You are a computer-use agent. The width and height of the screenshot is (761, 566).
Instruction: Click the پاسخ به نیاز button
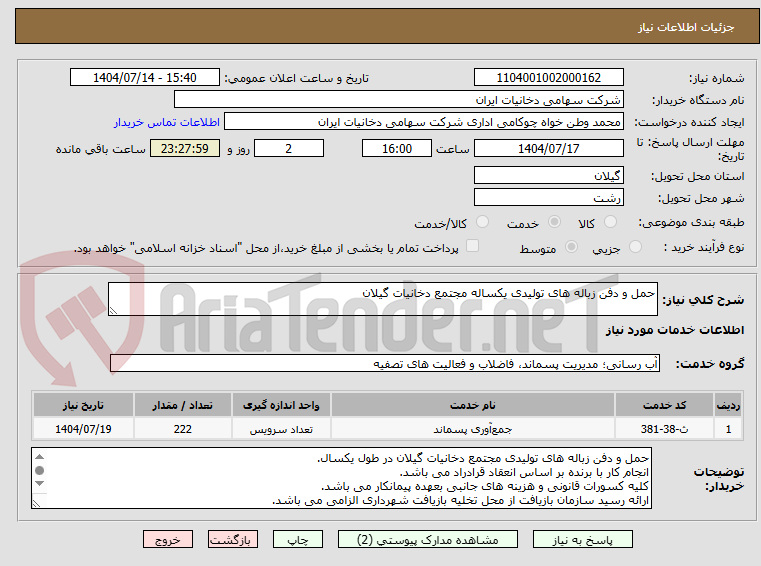[x=582, y=539]
